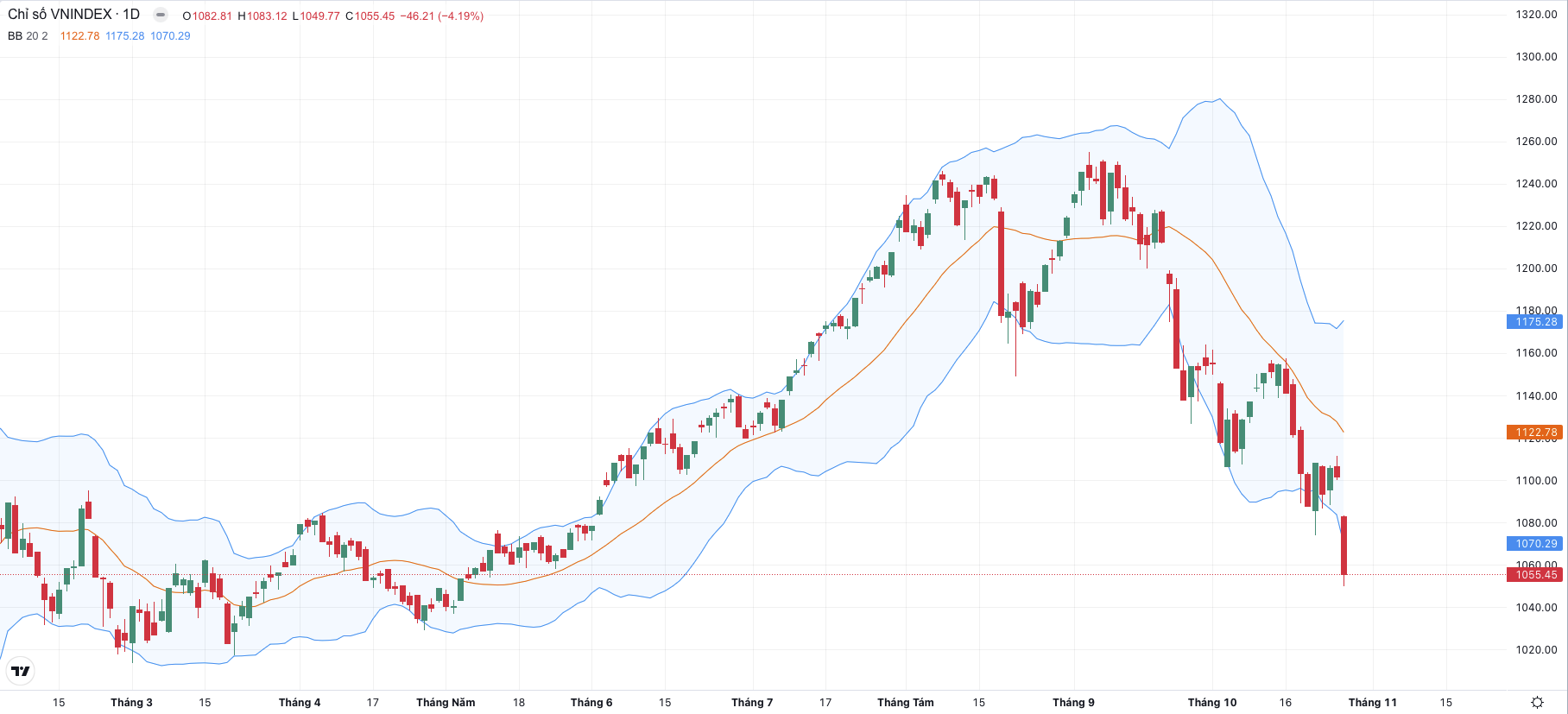This screenshot has height=714, width=1568.
Task: Click the Tháng 9 time axis label
Action: [x=1073, y=702]
